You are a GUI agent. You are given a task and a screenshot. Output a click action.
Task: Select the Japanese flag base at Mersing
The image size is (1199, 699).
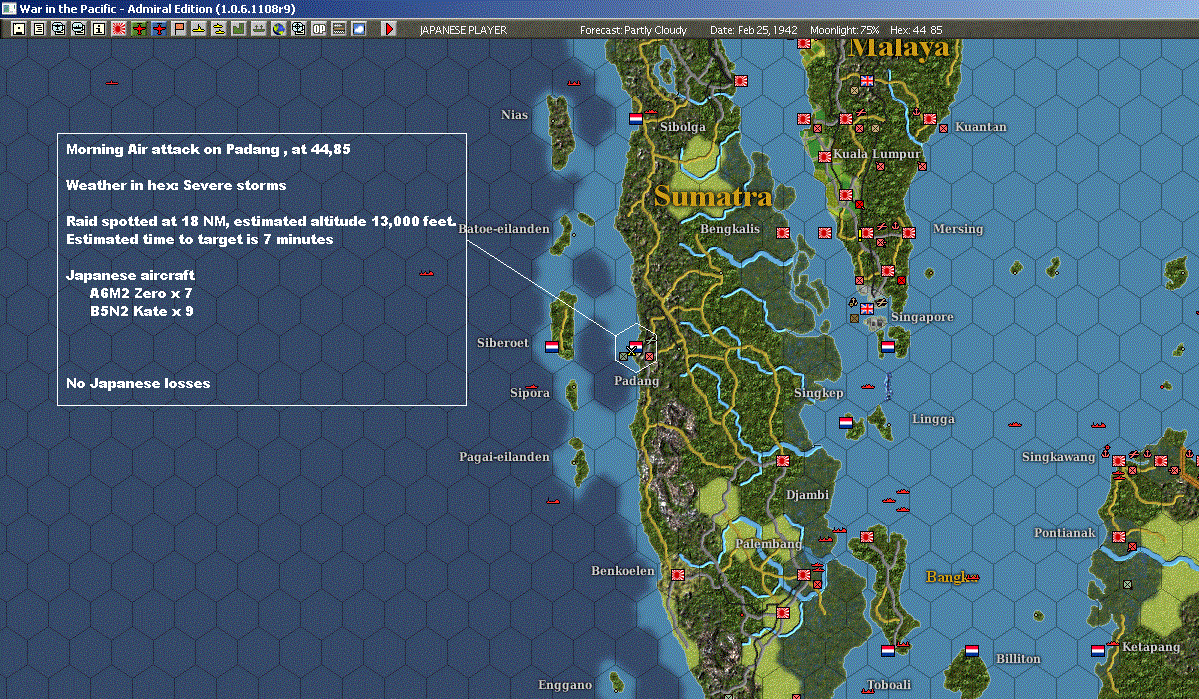point(909,233)
